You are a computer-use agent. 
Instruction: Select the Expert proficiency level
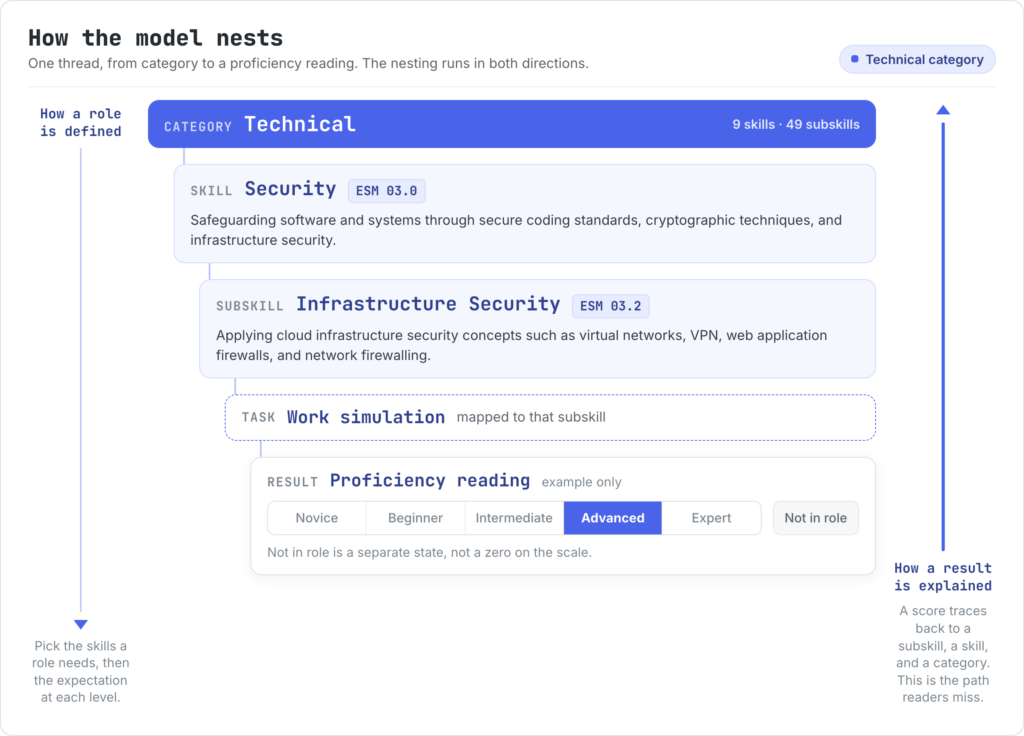click(711, 518)
